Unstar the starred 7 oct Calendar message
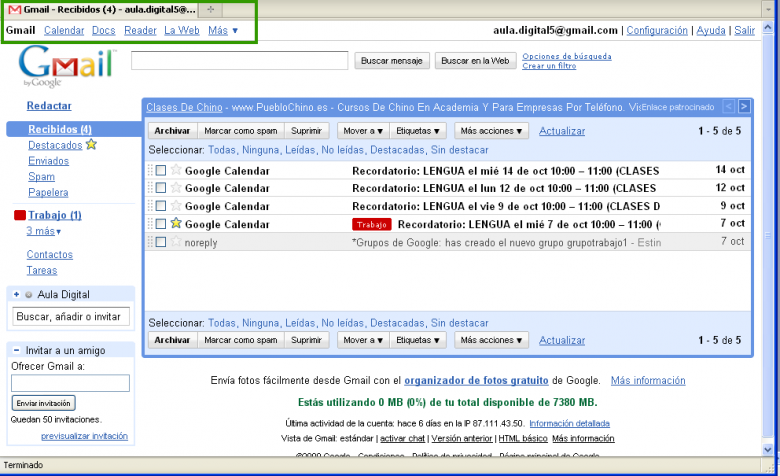This screenshot has width=780, height=476. tap(176, 223)
